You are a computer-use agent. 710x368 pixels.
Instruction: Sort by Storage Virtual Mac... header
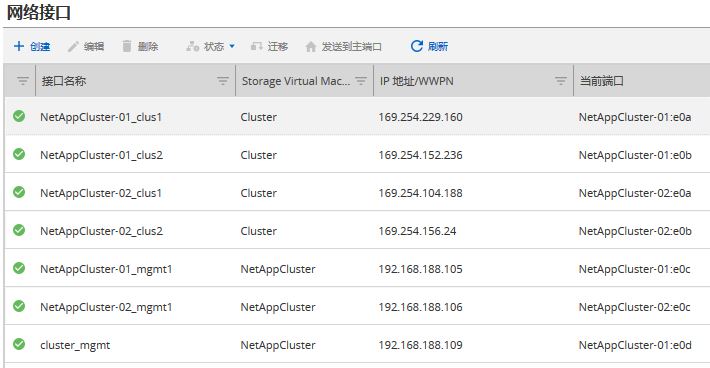296,81
